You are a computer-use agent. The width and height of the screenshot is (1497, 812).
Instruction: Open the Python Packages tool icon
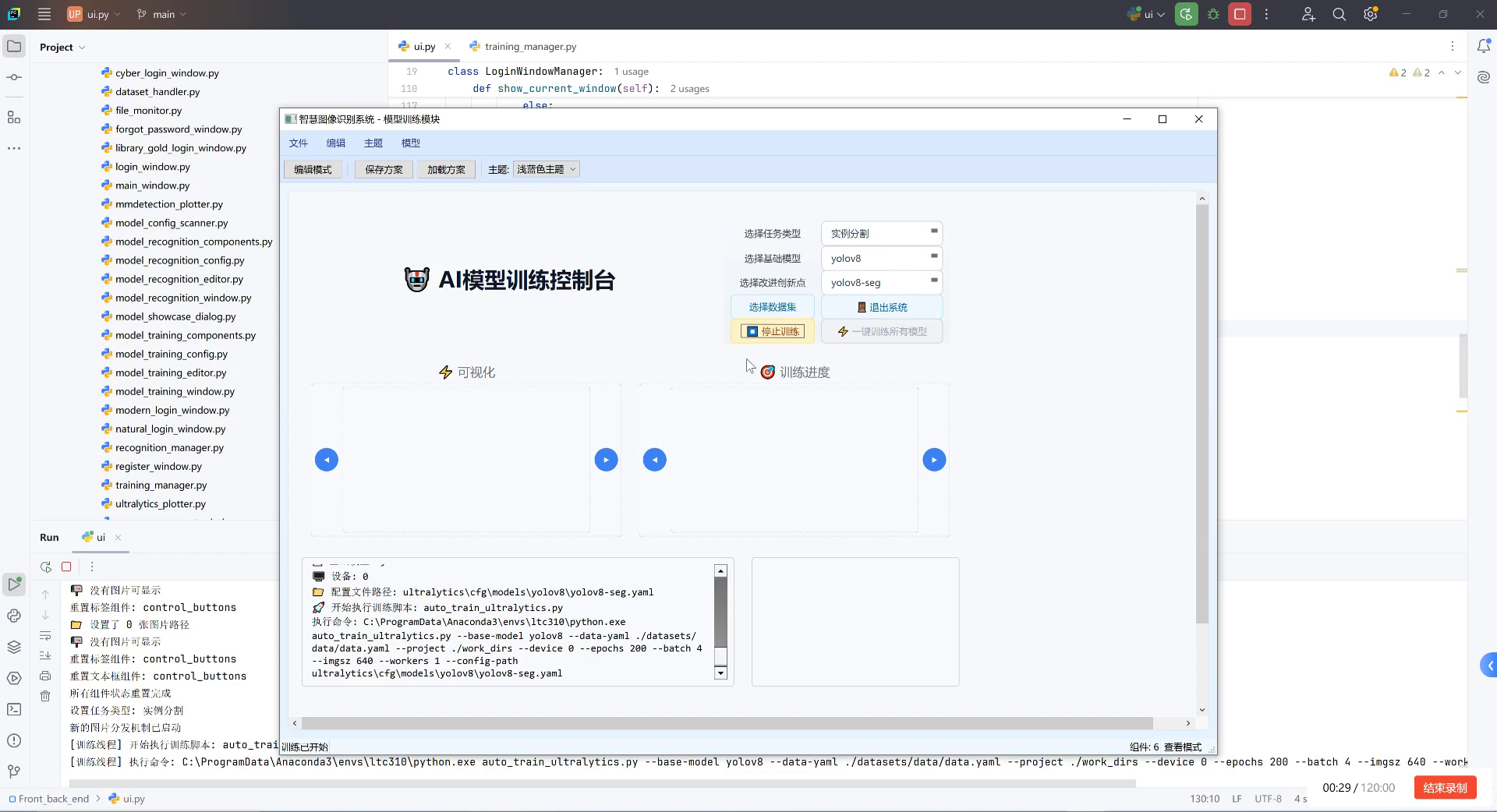point(14,616)
